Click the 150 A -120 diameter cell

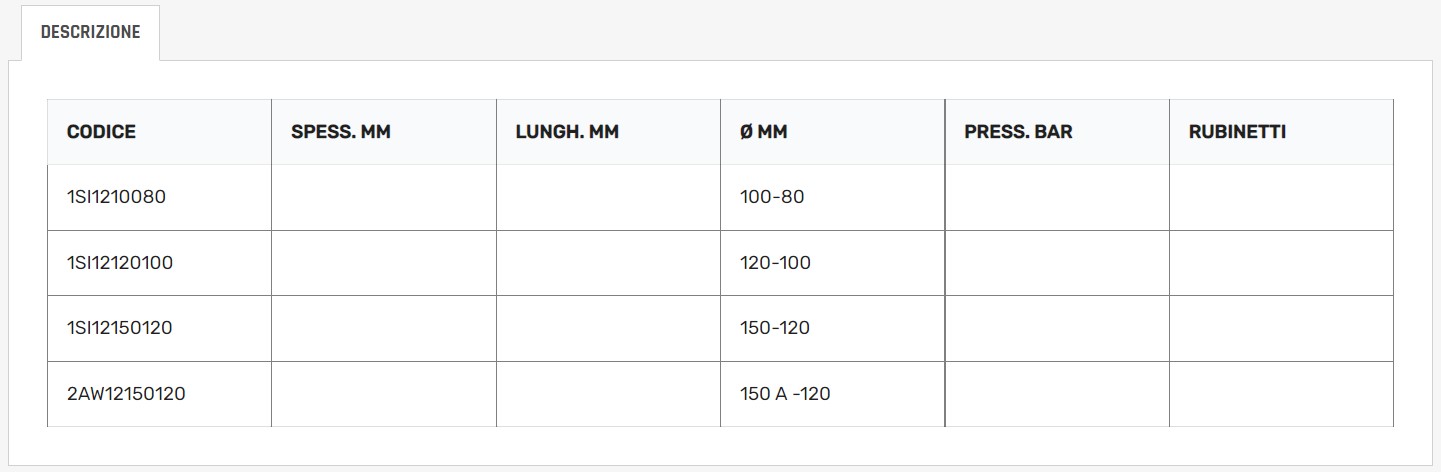point(785,394)
